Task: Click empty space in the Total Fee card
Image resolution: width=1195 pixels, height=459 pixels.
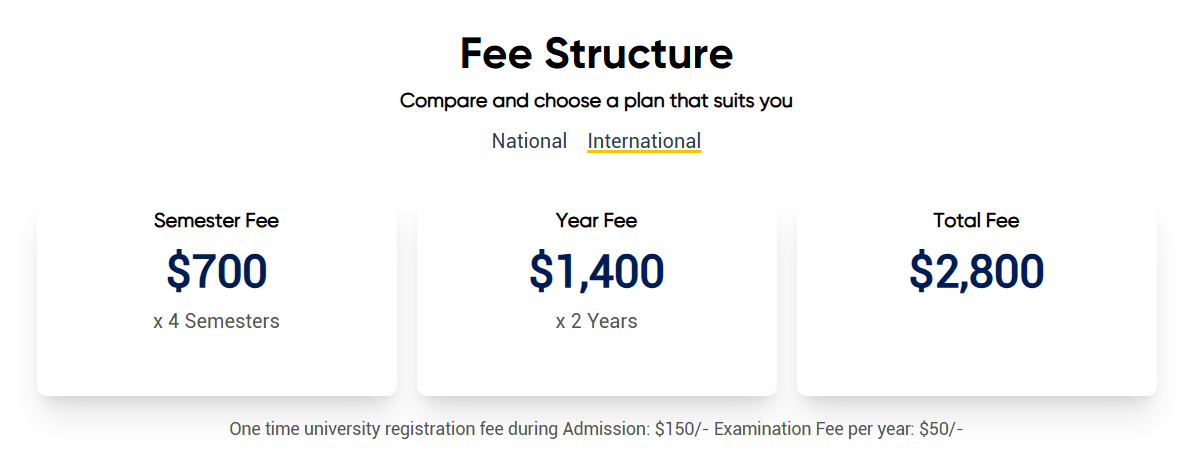Action: click(x=976, y=345)
